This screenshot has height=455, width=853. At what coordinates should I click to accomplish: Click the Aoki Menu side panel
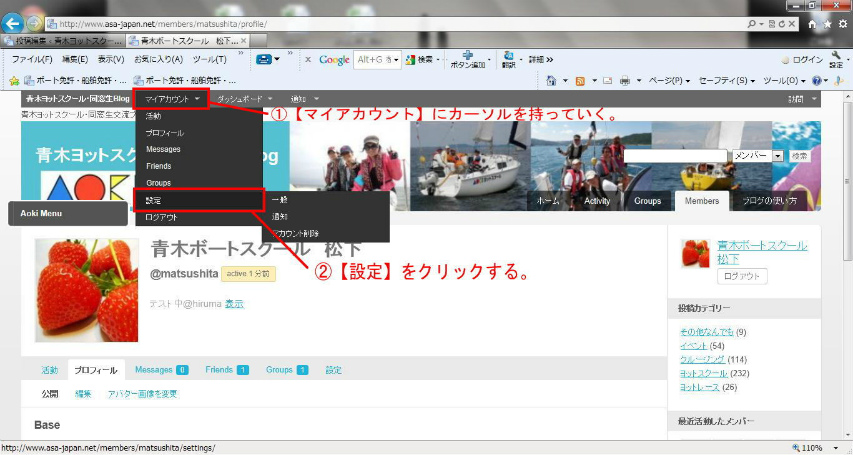pos(68,213)
